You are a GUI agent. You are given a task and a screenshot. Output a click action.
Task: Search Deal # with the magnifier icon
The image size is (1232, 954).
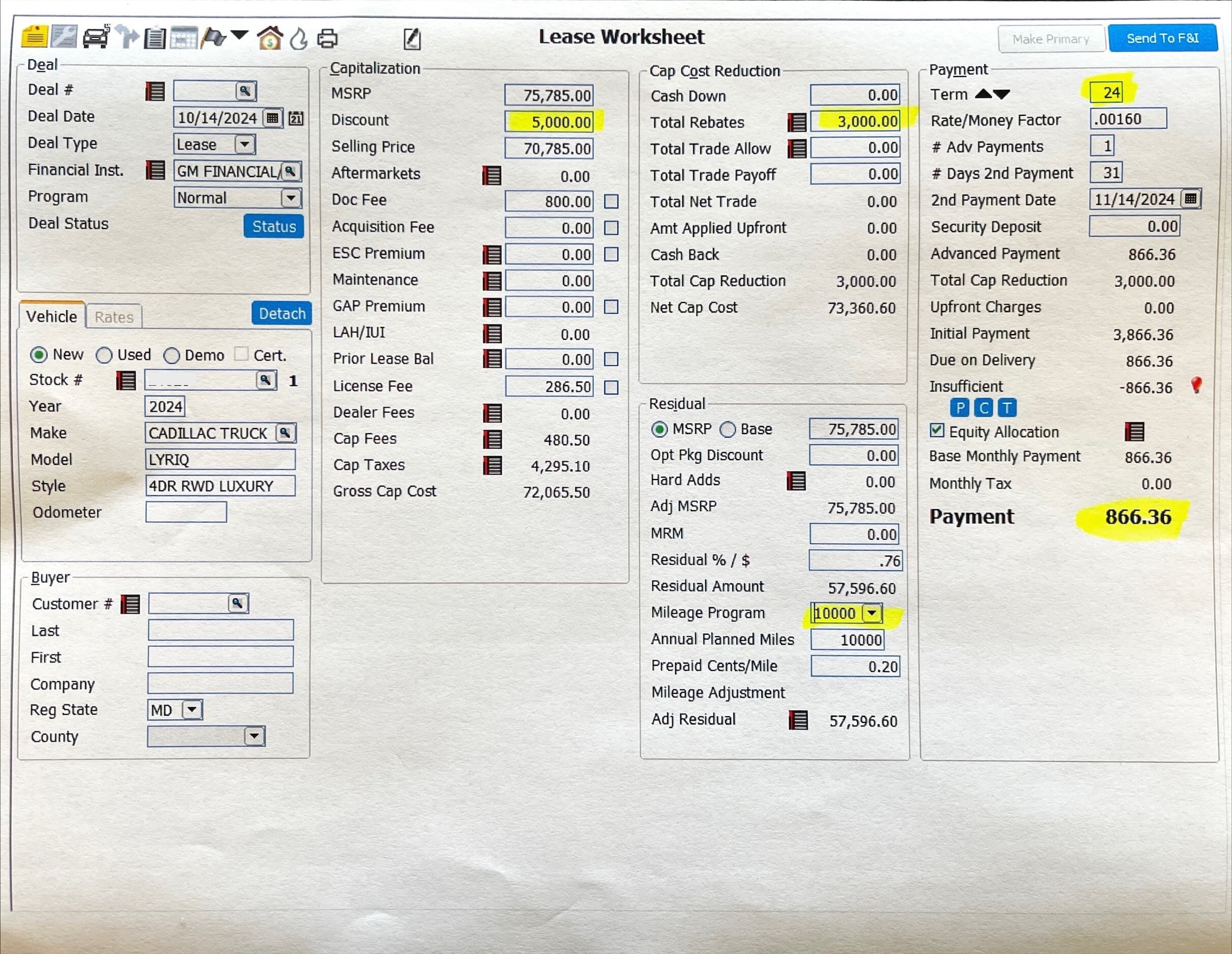[x=245, y=91]
